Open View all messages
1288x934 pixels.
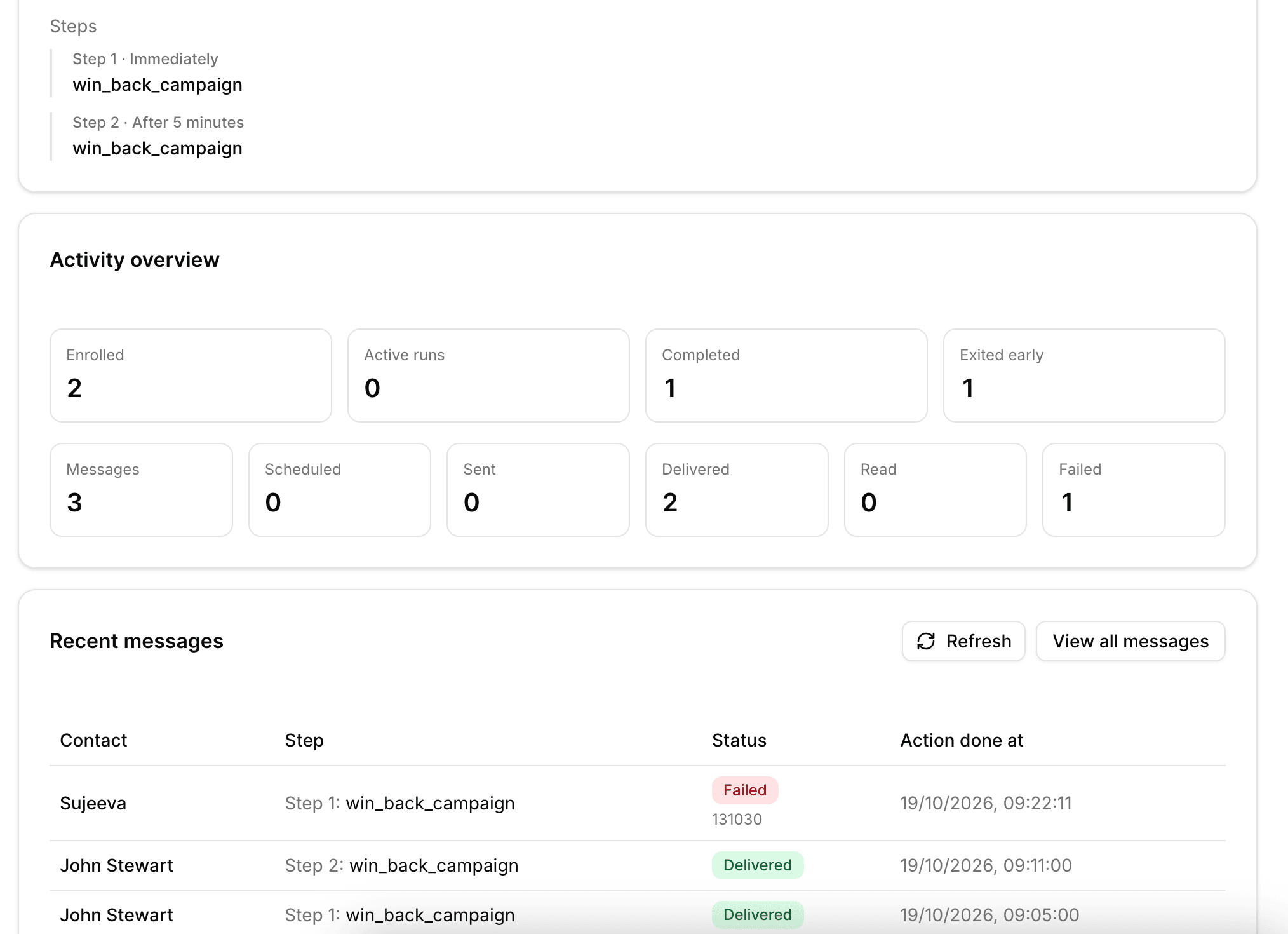[1130, 641]
